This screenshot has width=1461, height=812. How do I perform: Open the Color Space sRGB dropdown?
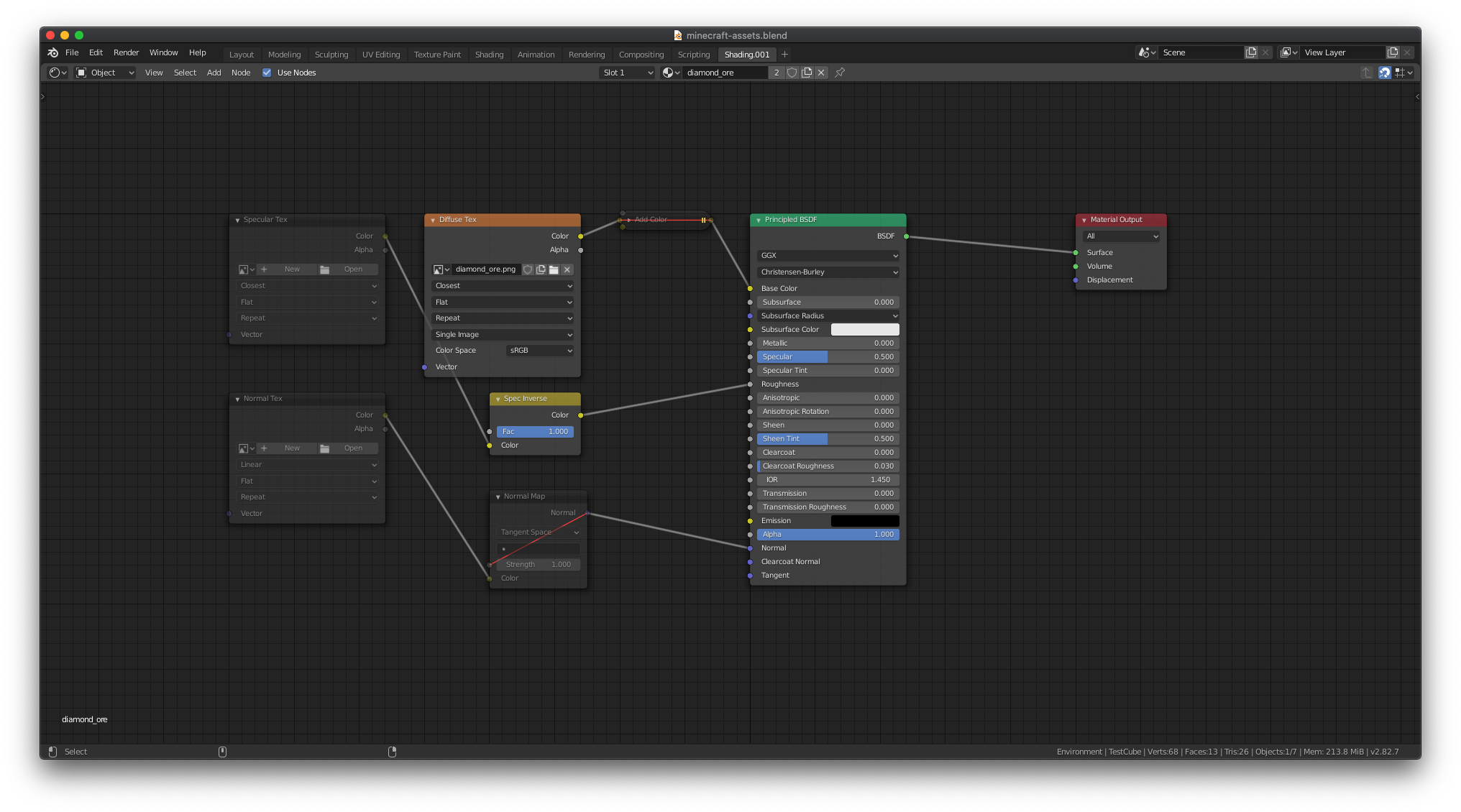[x=540, y=350]
